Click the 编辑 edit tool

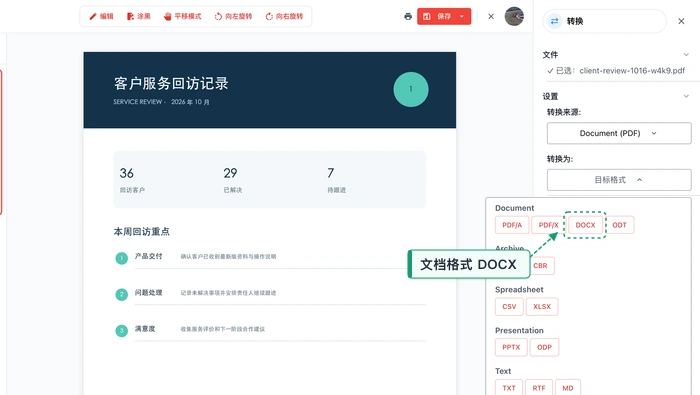pos(101,17)
